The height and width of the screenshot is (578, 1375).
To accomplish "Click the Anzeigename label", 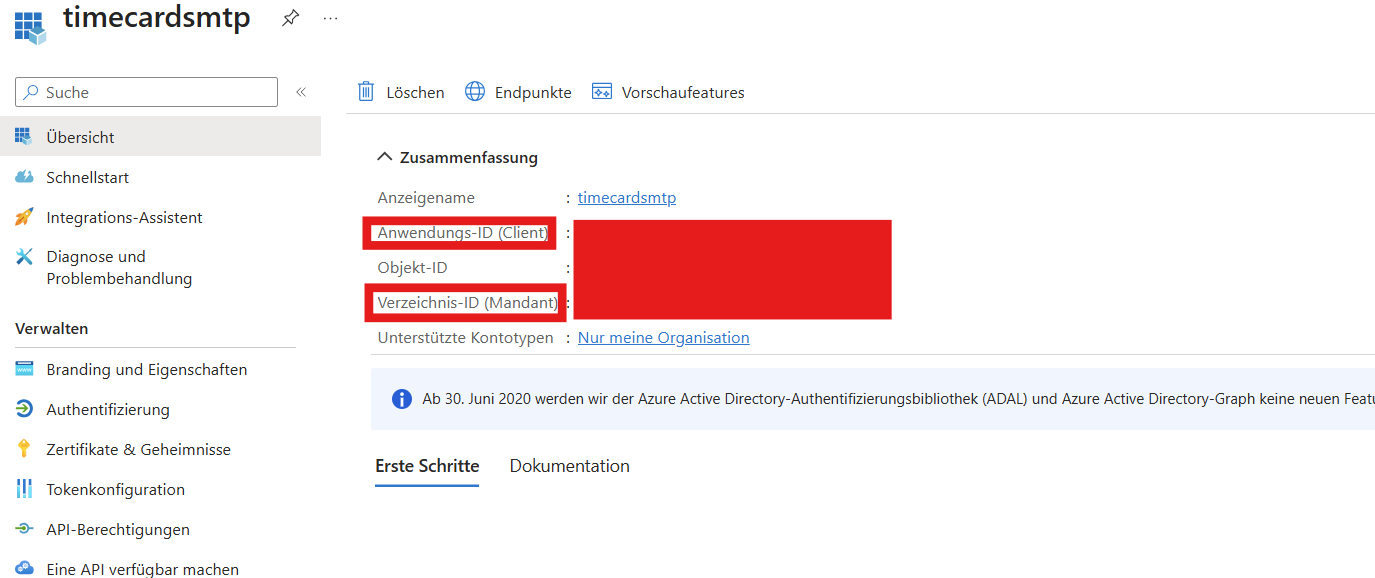I will [x=426, y=198].
